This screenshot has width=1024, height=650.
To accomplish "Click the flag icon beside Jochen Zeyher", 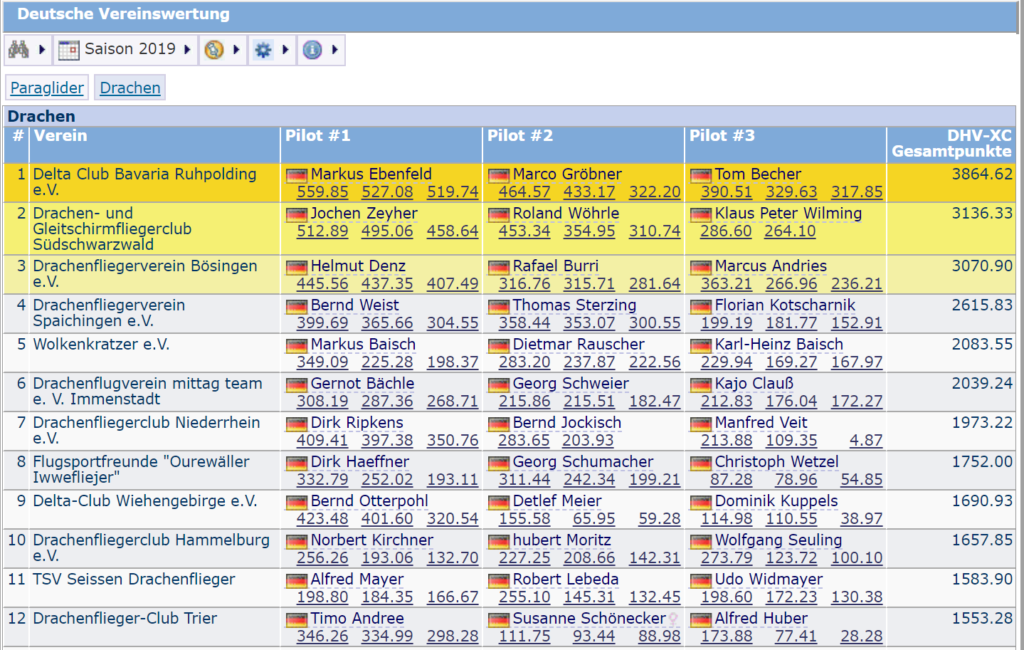I will pos(296,214).
